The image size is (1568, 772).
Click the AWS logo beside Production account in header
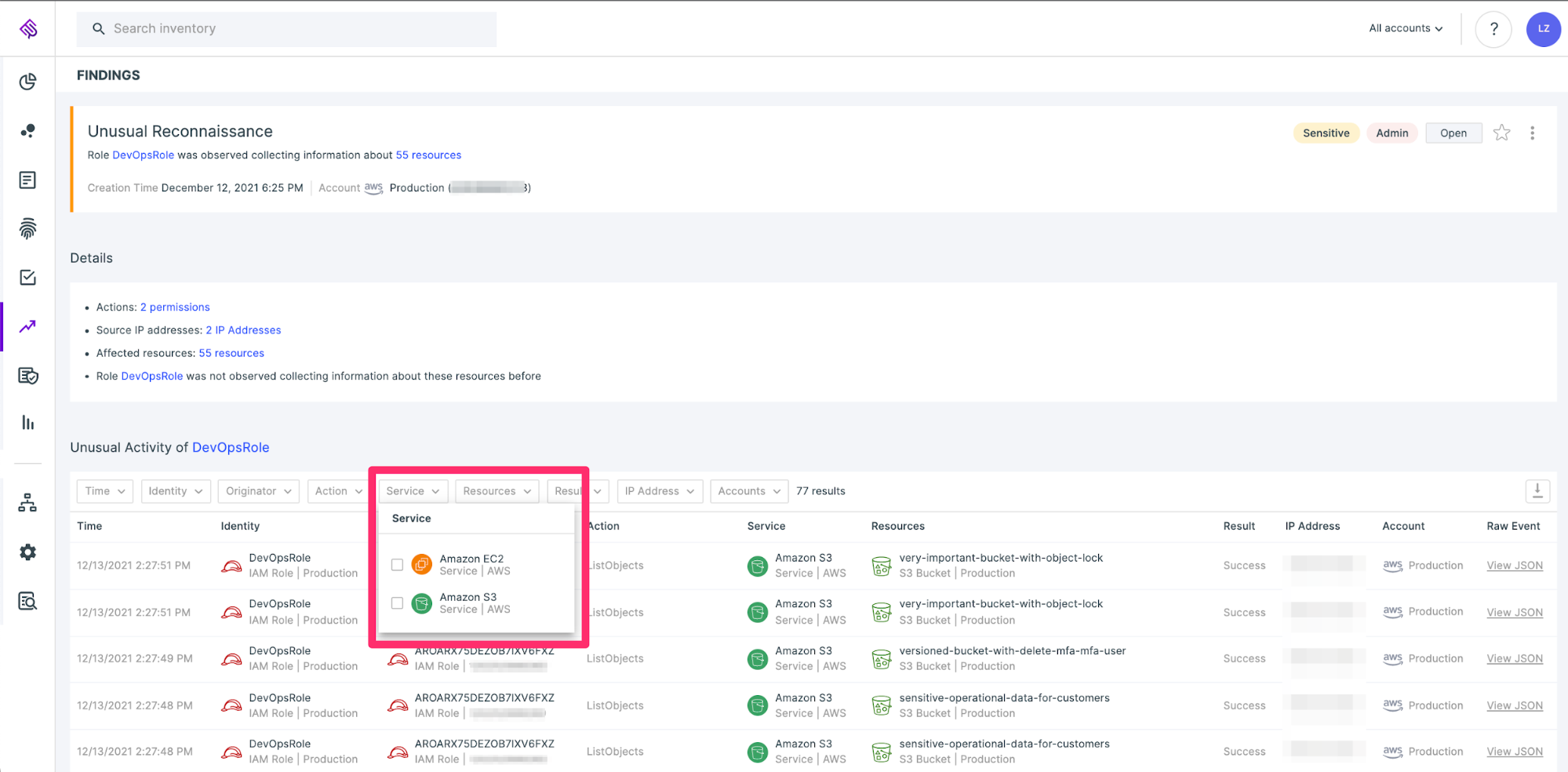(373, 188)
